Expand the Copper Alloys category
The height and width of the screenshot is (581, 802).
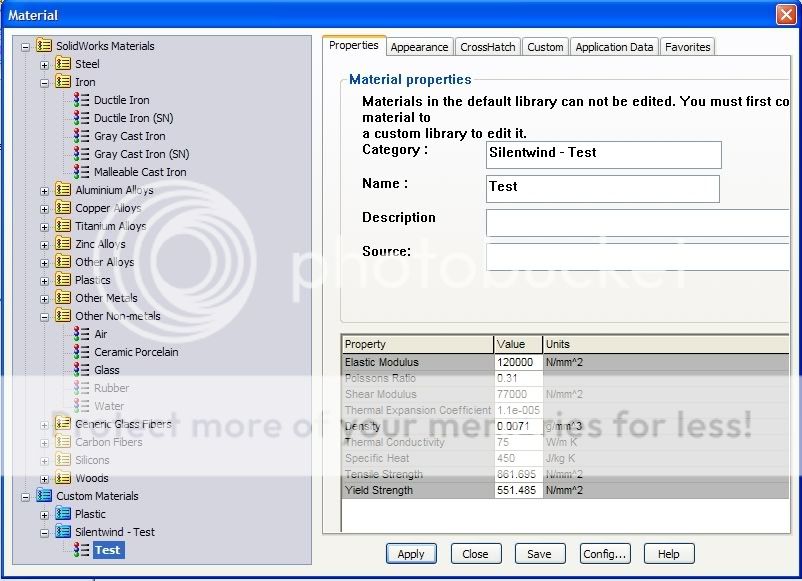click(x=44, y=209)
